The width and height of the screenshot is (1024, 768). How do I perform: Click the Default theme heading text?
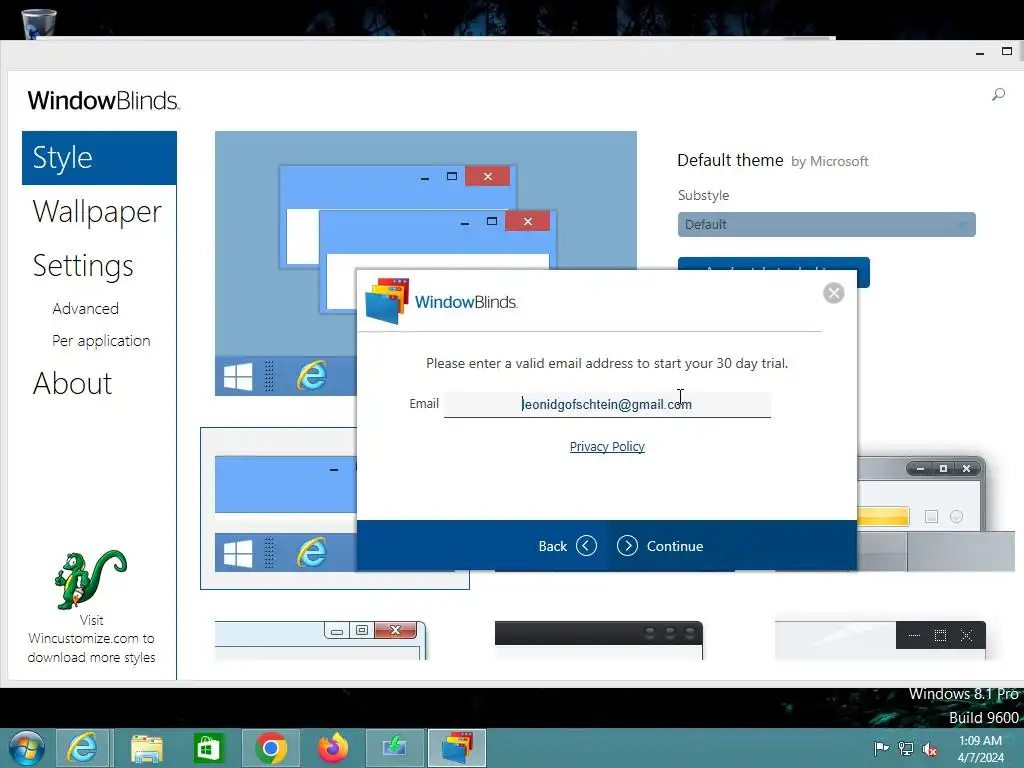click(x=729, y=160)
